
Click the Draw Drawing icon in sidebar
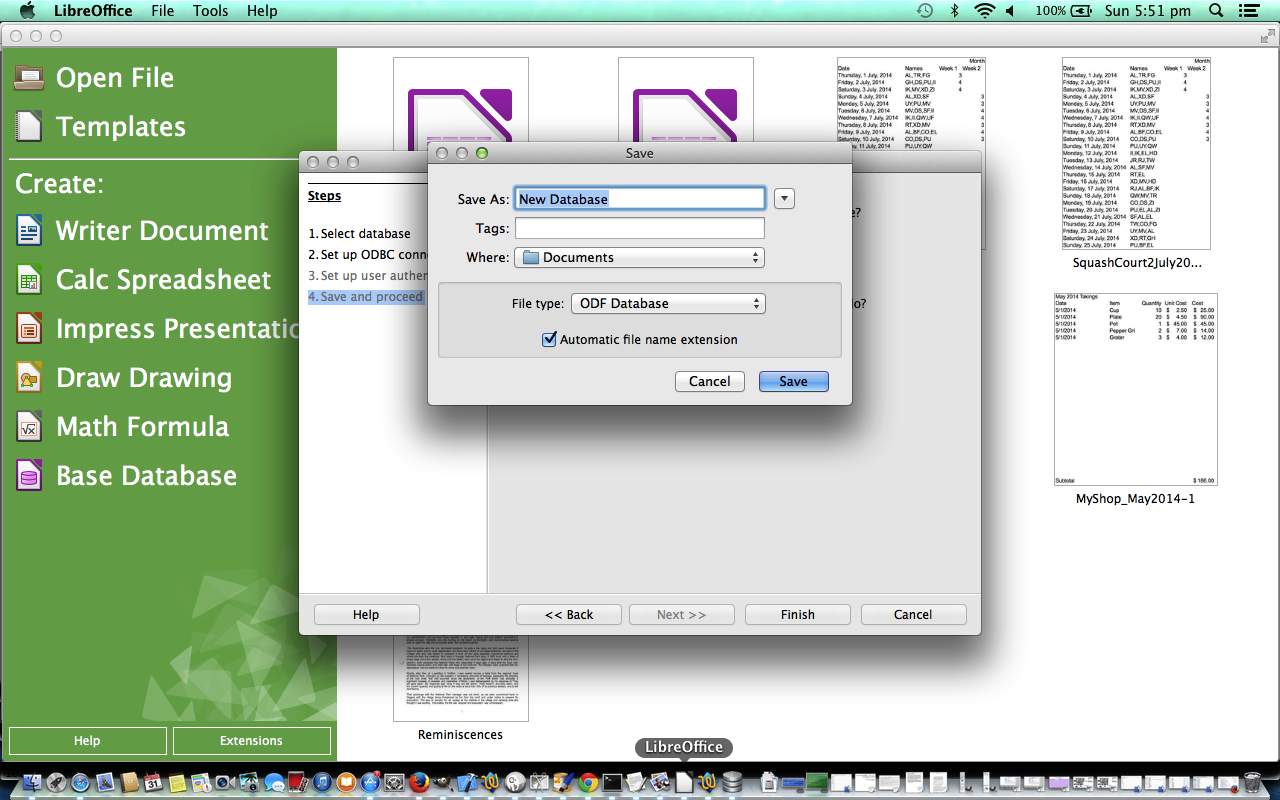click(x=29, y=378)
